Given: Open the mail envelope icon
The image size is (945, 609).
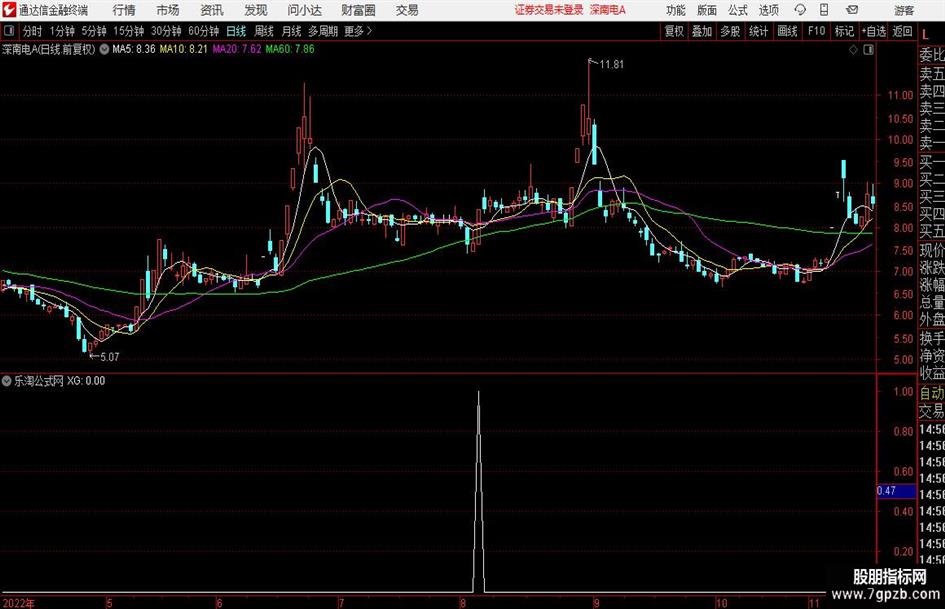Looking at the screenshot, I should 852,10.
